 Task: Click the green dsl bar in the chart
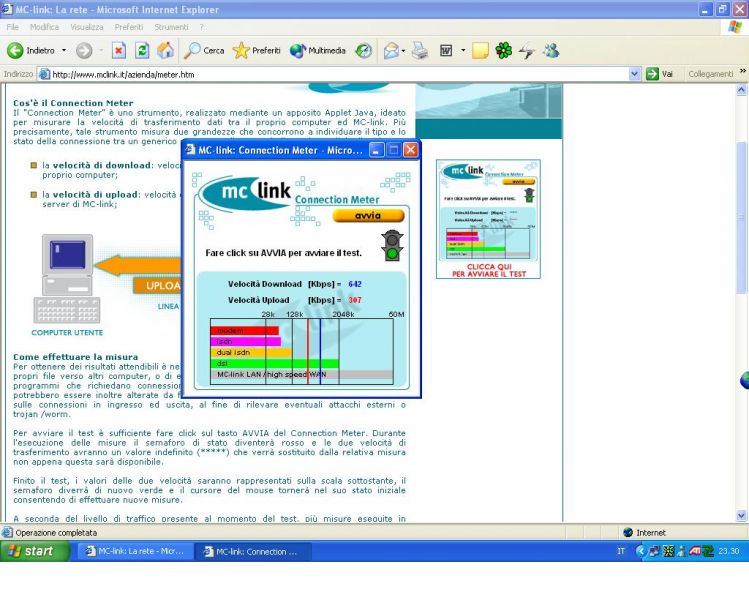[x=275, y=364]
